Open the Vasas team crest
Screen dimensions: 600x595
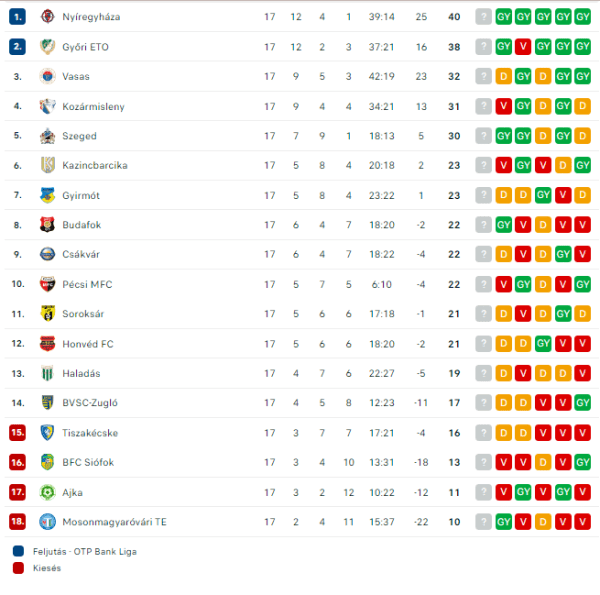[47, 77]
